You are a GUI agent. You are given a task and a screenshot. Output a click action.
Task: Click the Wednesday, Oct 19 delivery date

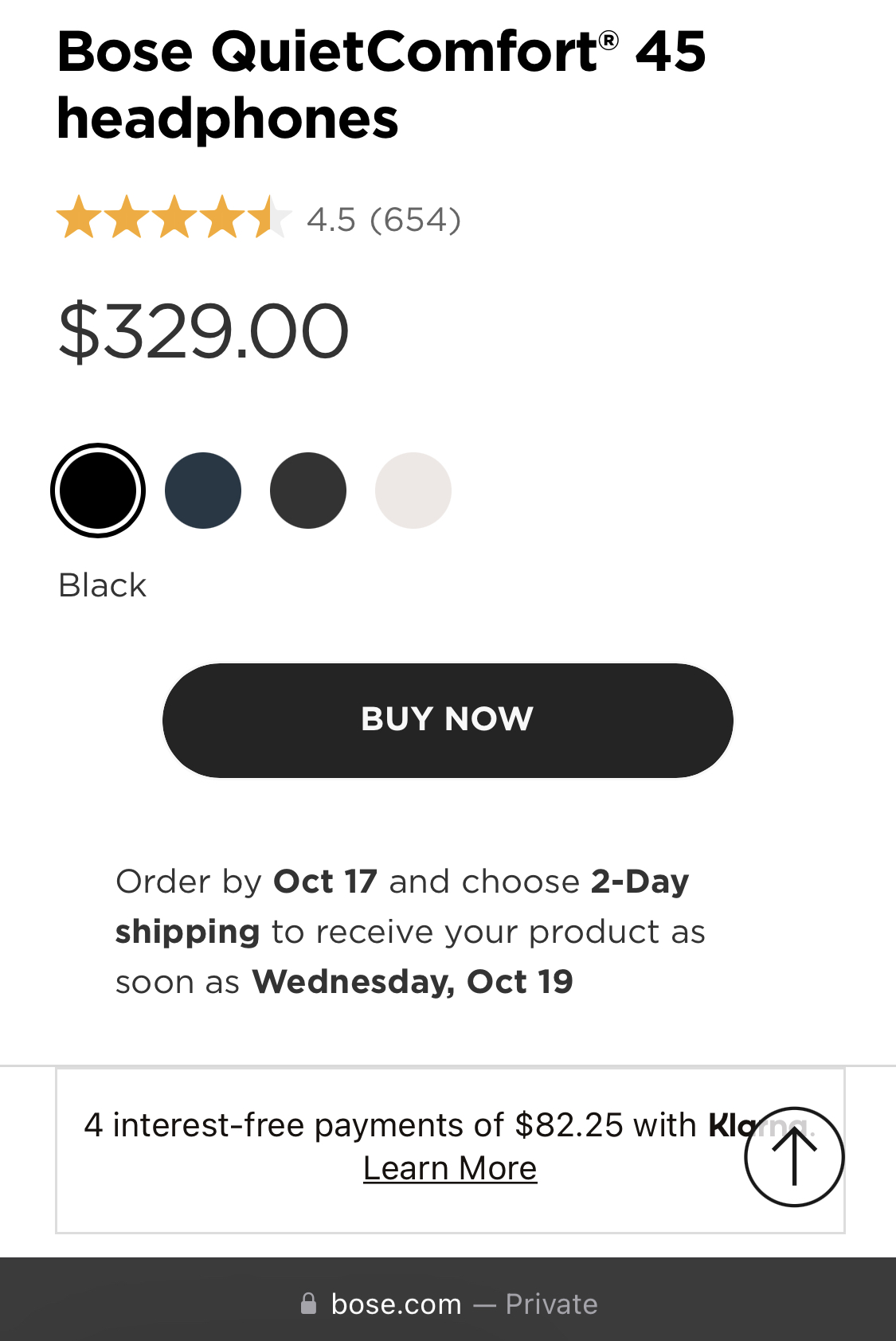click(x=413, y=982)
